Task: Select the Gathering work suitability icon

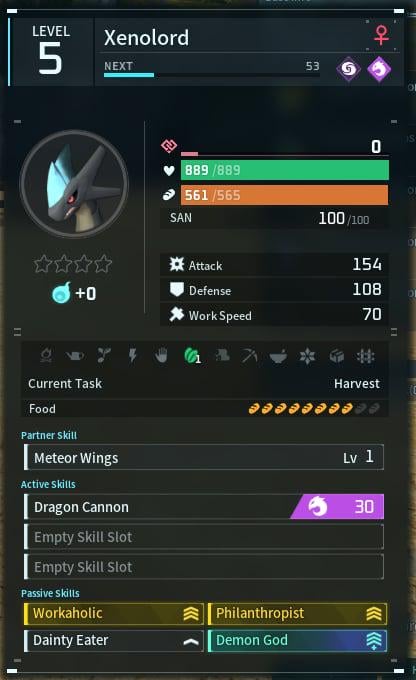Action: tap(191, 356)
